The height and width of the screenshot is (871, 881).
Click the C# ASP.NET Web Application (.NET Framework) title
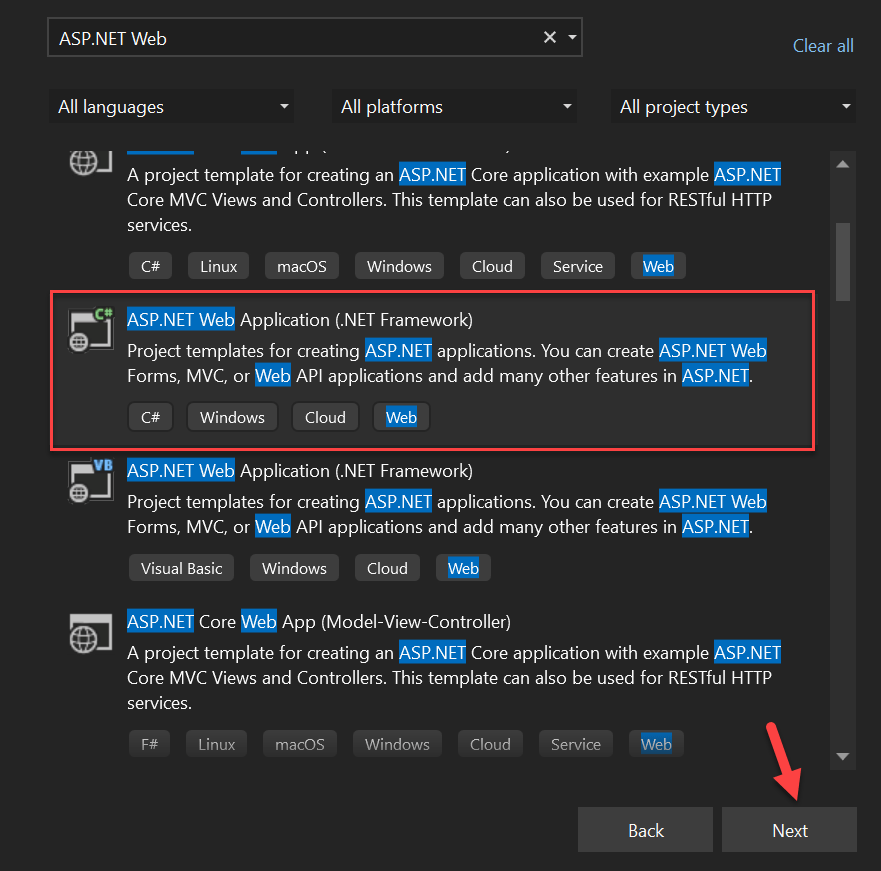[x=299, y=320]
